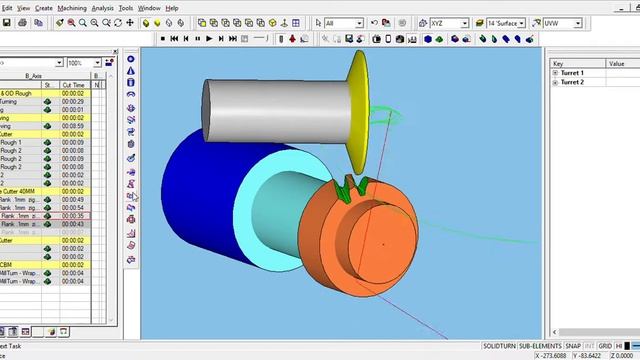Toggle GRID in status bar
This screenshot has height=360, width=640.
pos(605,346)
